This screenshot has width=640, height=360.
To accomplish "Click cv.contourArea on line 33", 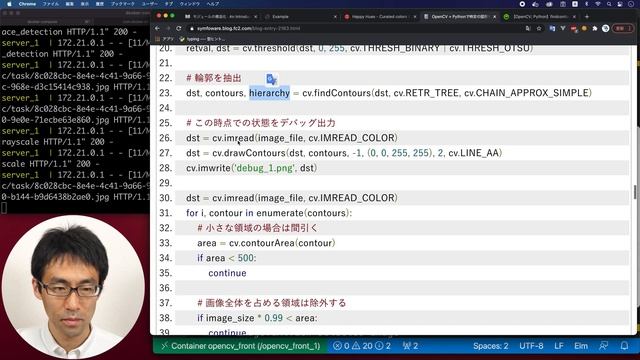I will pyautogui.click(x=262, y=243).
